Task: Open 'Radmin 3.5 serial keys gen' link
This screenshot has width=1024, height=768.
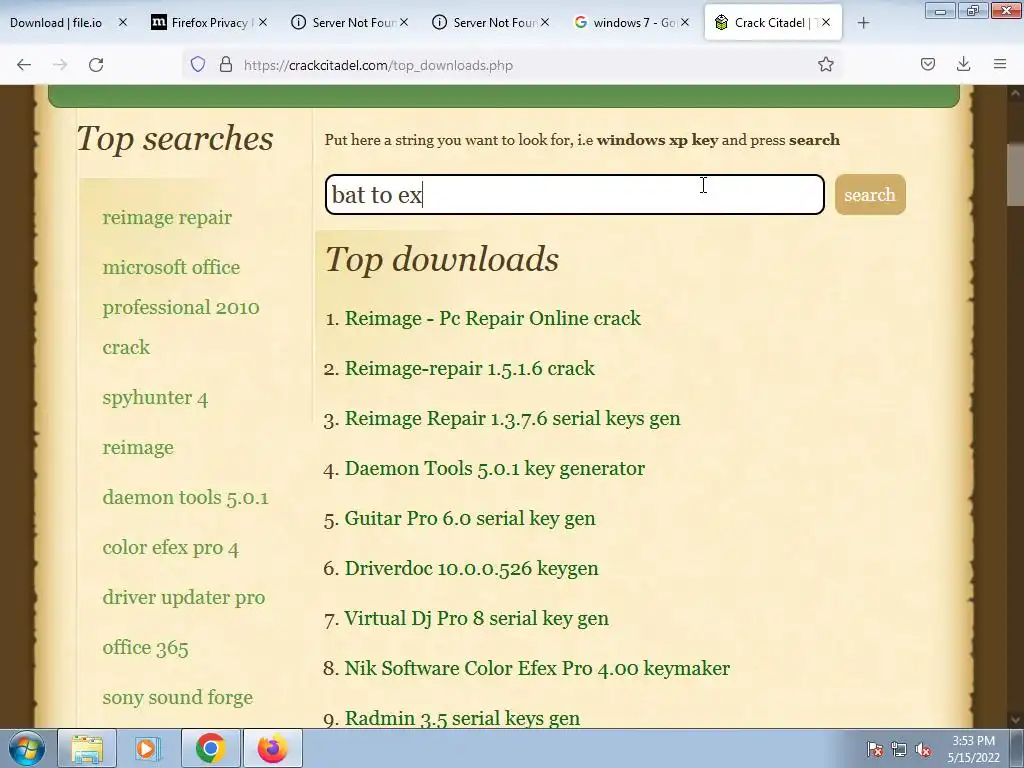Action: (x=462, y=718)
